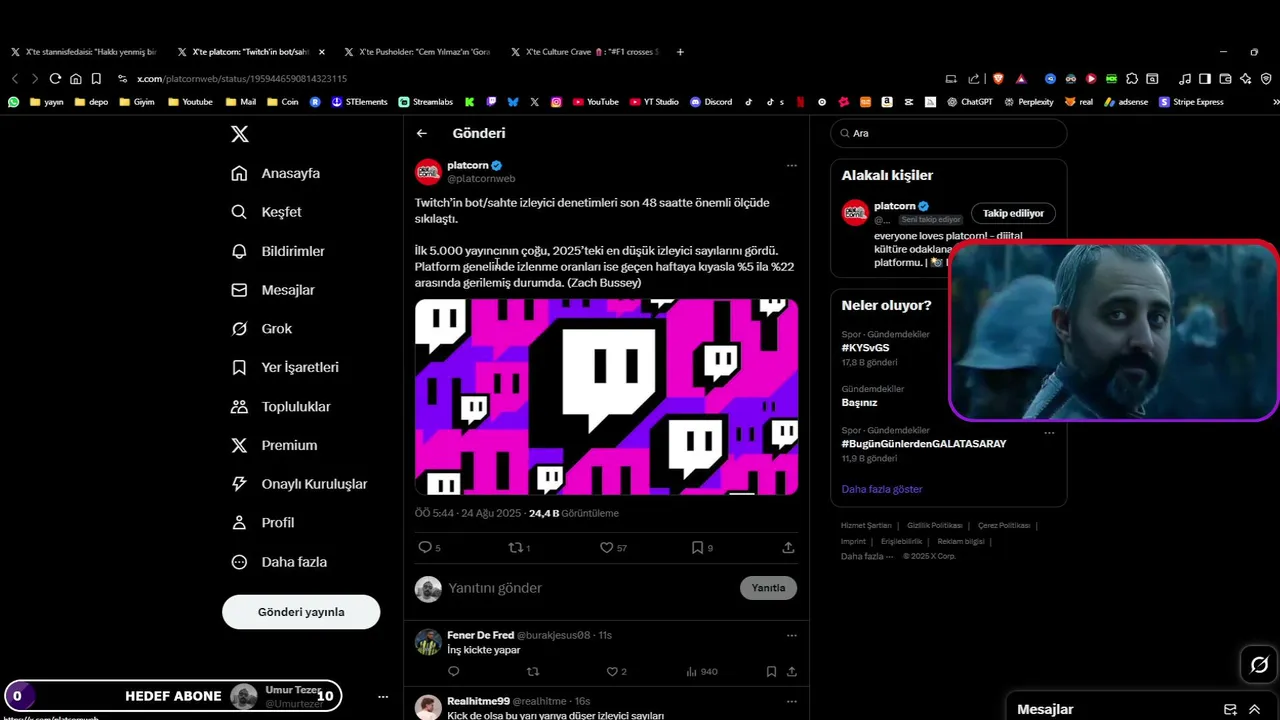Open WhatsApp bookmark icon
Viewport: 1280px width, 720px height.
pyautogui.click(x=13, y=101)
